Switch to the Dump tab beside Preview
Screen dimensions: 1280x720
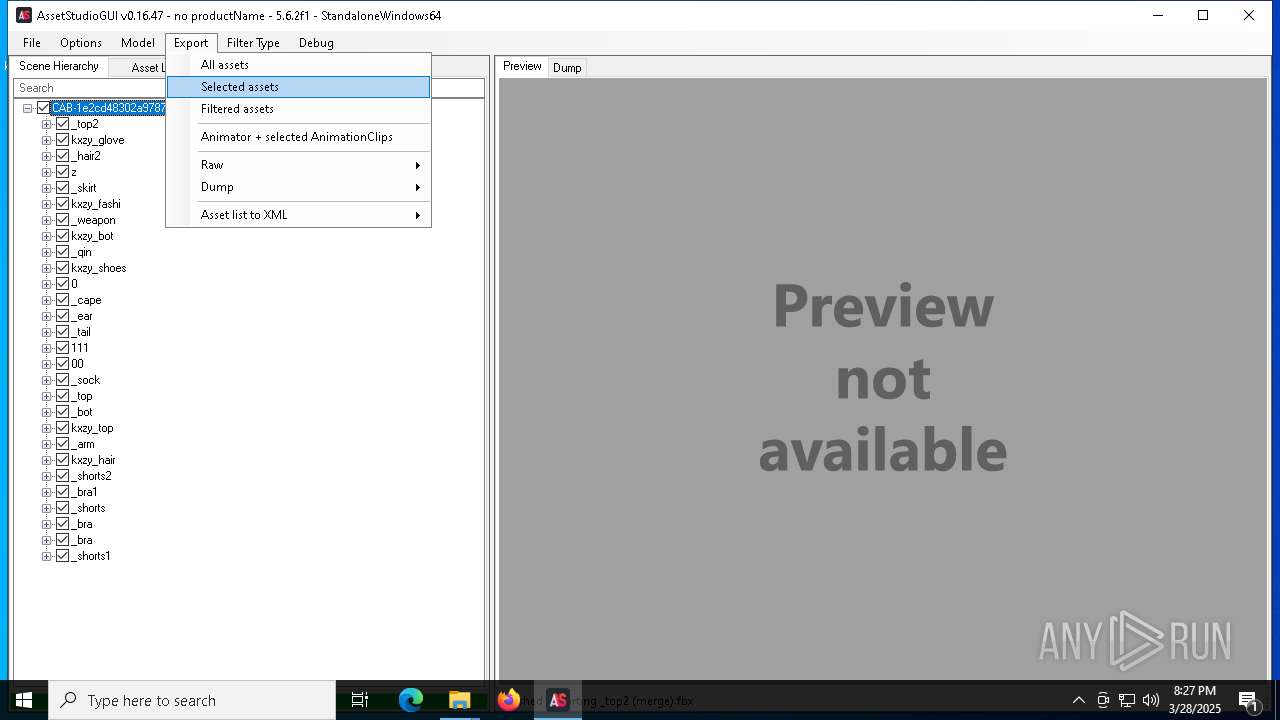pyautogui.click(x=567, y=68)
